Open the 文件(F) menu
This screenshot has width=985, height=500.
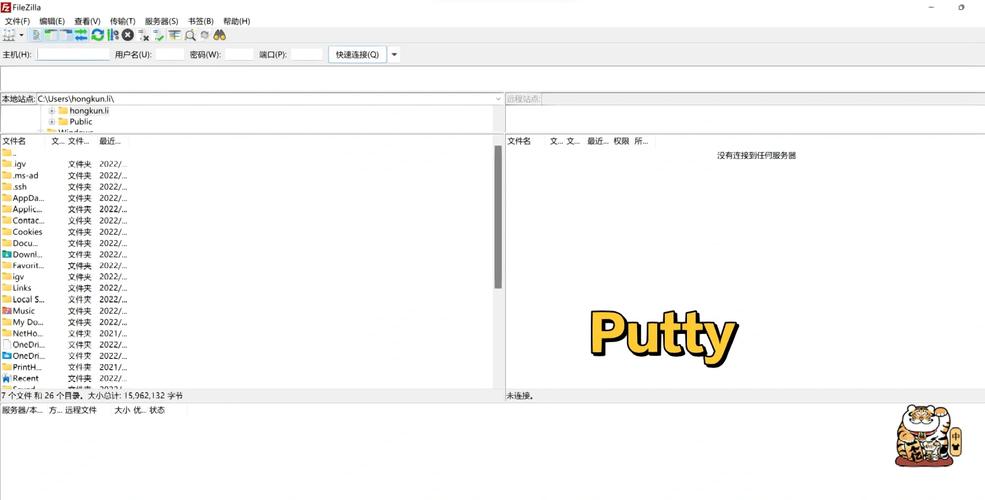18,21
